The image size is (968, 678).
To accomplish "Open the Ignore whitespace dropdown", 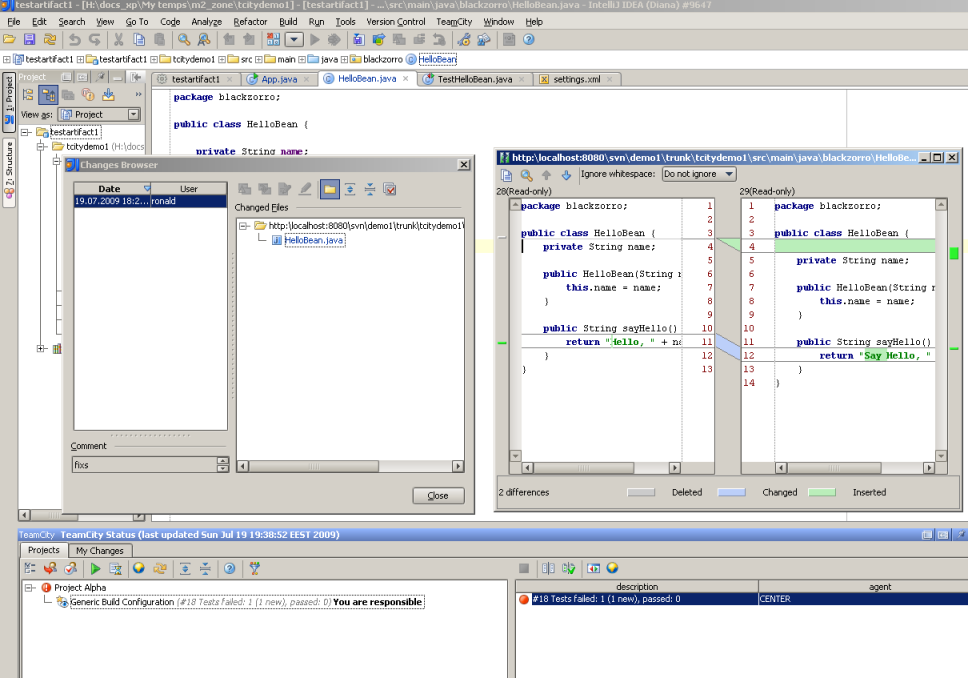I will pyautogui.click(x=698, y=174).
